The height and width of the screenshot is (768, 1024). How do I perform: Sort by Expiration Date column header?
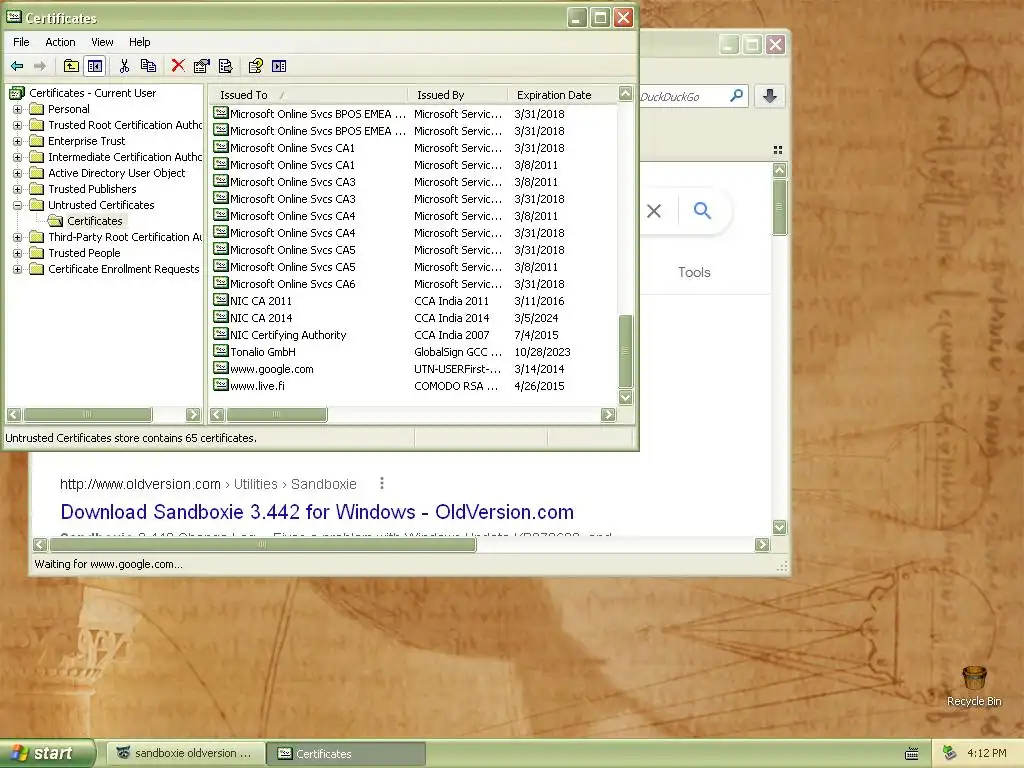point(562,95)
